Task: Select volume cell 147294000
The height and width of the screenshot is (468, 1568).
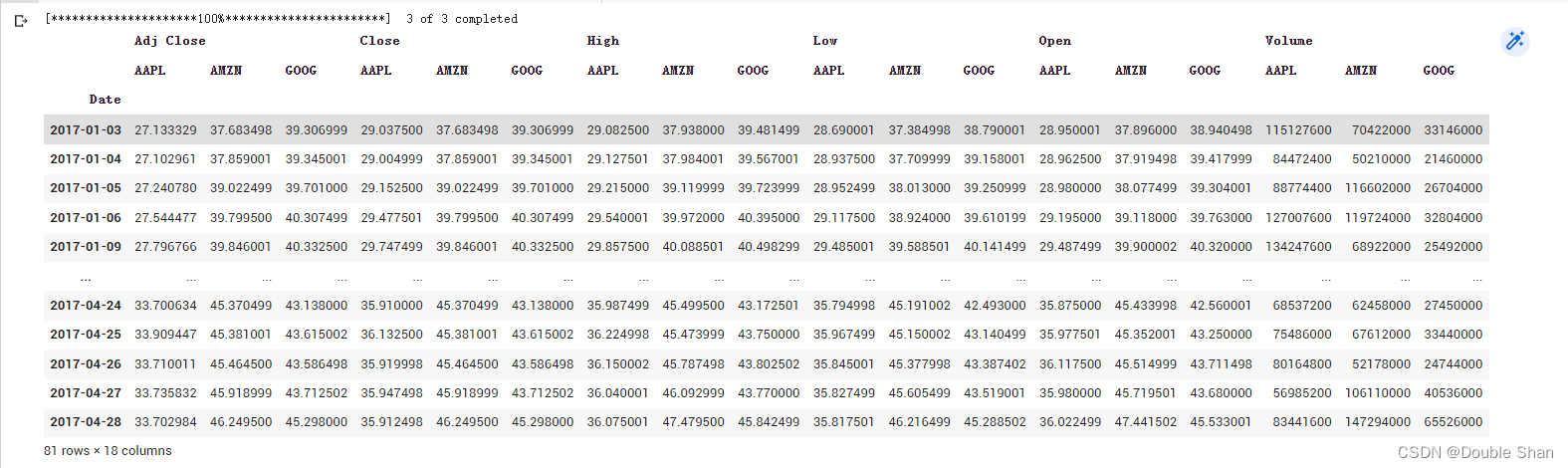Action: 1378,421
